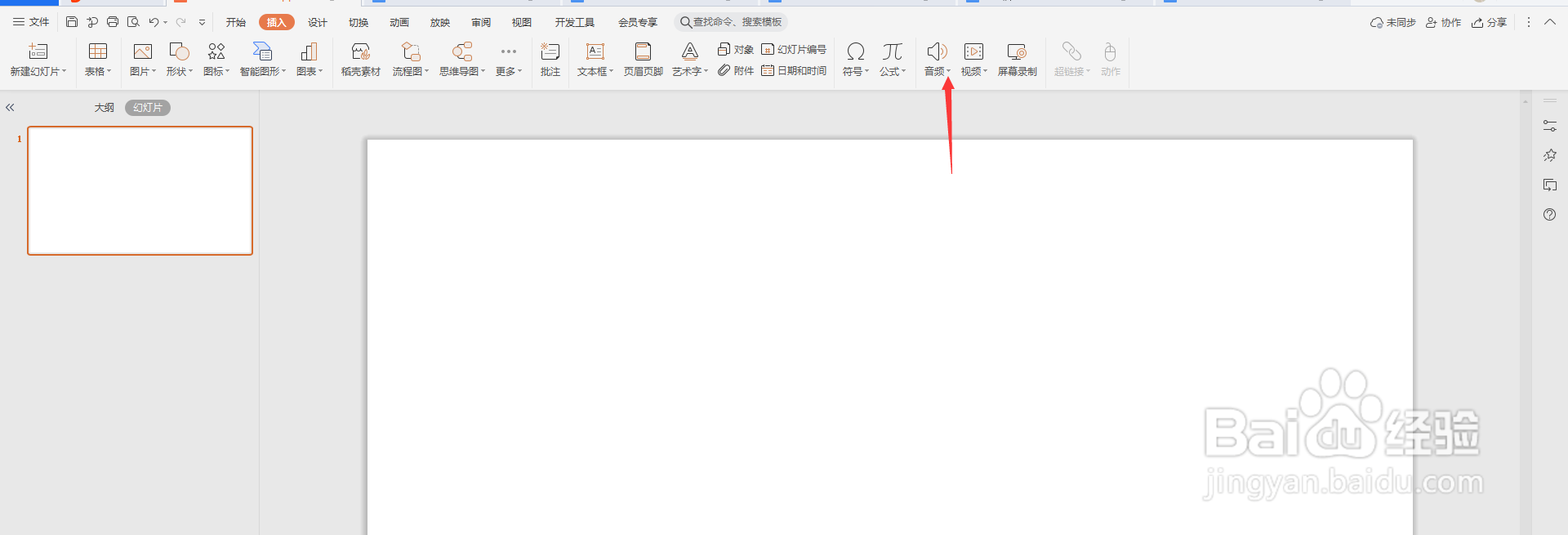Viewport: 1568px width, 535px height.
Task: Select slide 1 thumbnail
Action: tap(140, 190)
